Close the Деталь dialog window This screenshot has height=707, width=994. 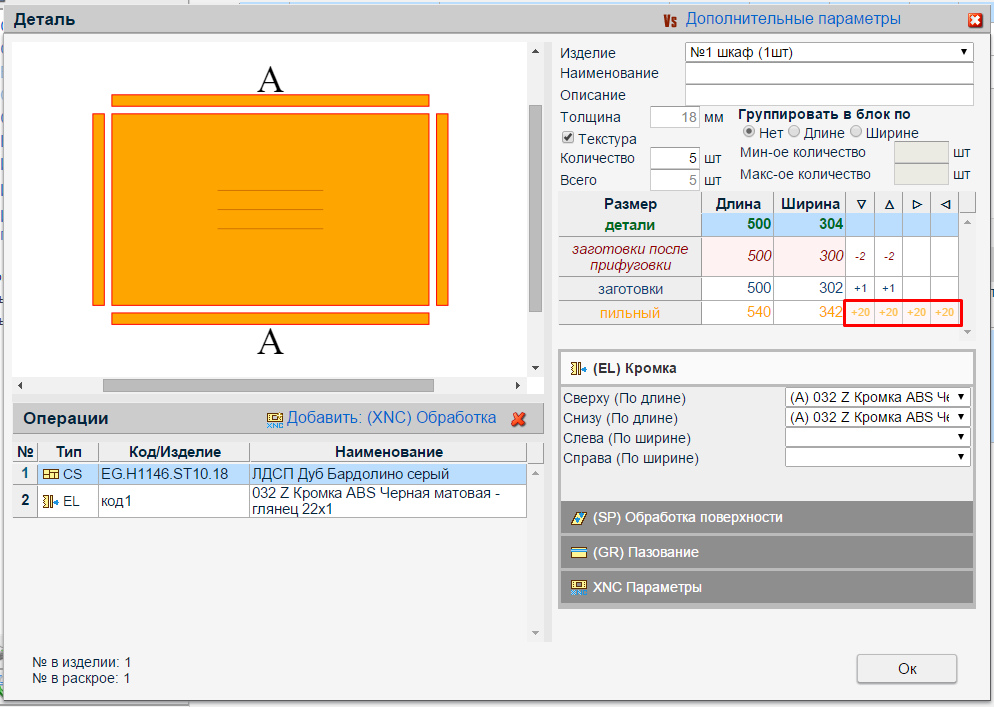pos(975,20)
